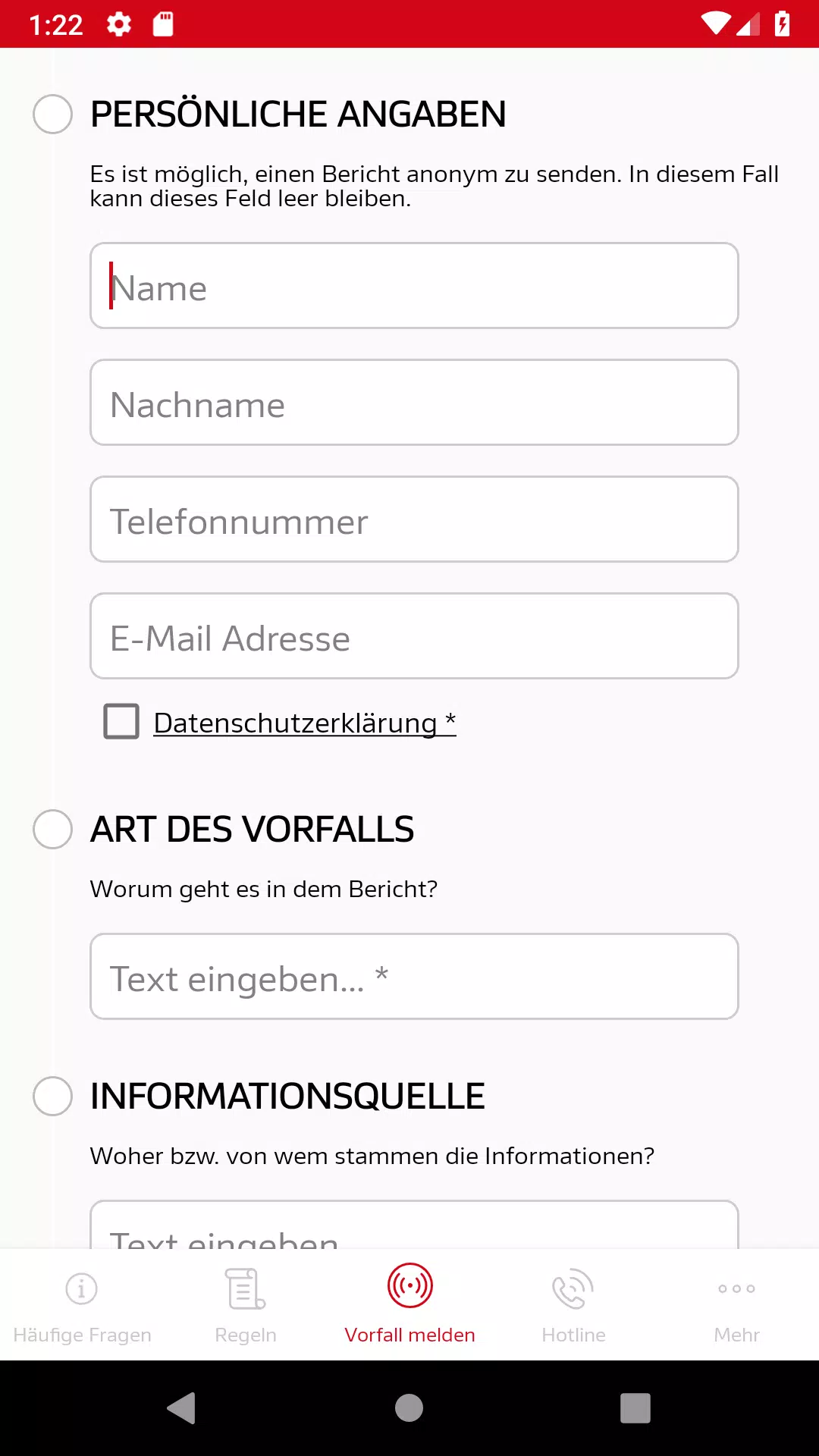The height and width of the screenshot is (1456, 819).
Task: Select the Art des Vorfalls radio circle
Action: (x=53, y=829)
